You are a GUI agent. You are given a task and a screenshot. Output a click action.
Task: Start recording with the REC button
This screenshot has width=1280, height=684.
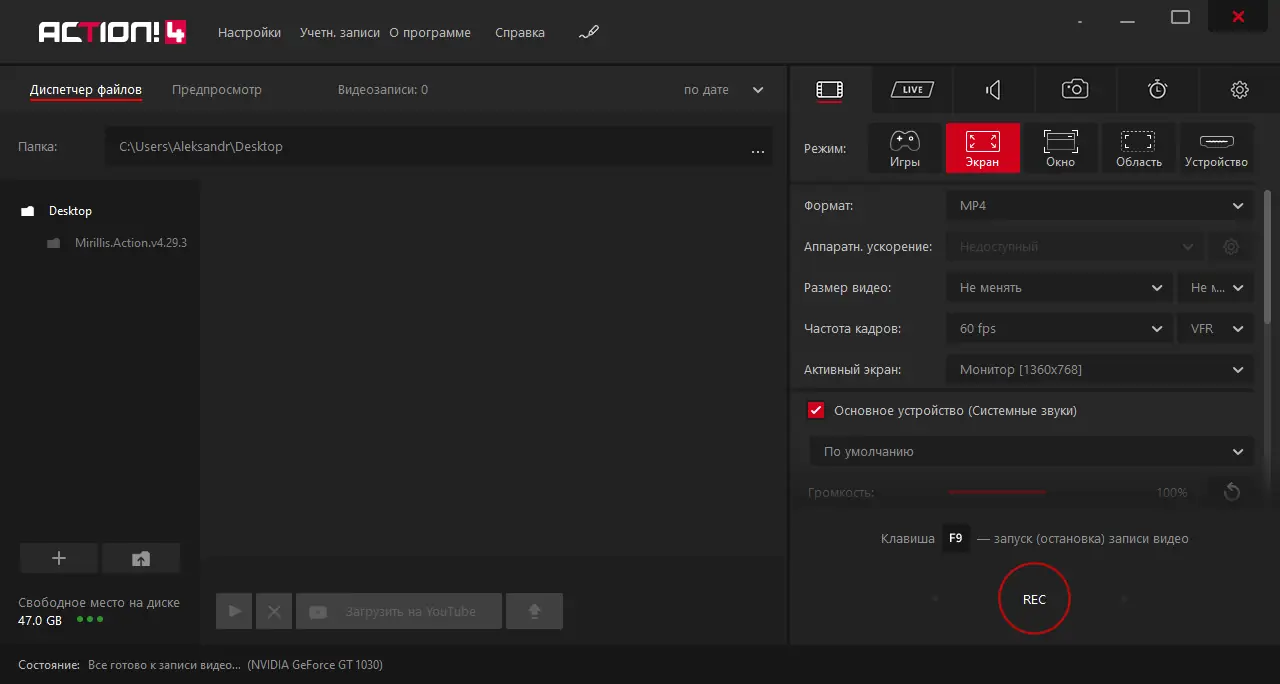(x=1034, y=599)
